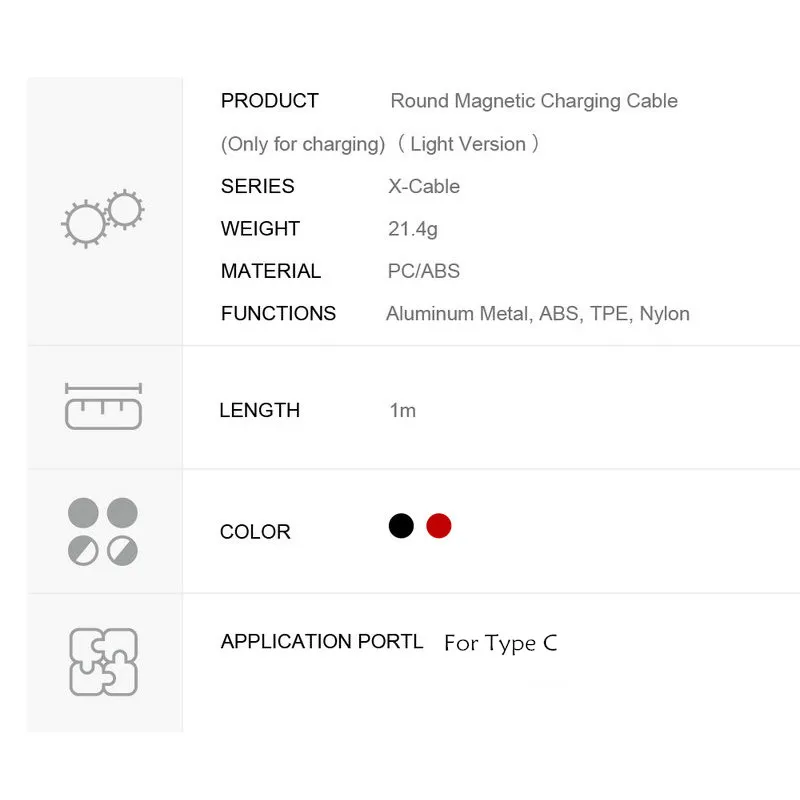Screen dimensions: 800x800
Task: Click the Light Version text
Action: 468,144
